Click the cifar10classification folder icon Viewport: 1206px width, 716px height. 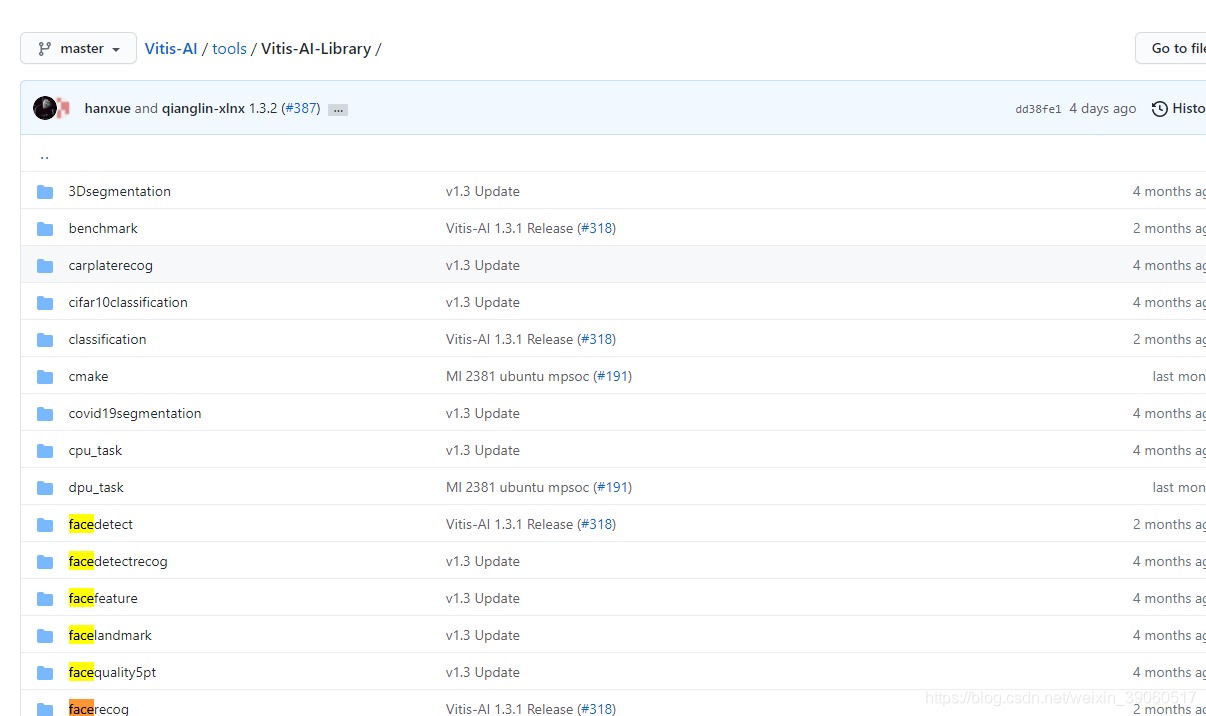[x=45, y=302]
